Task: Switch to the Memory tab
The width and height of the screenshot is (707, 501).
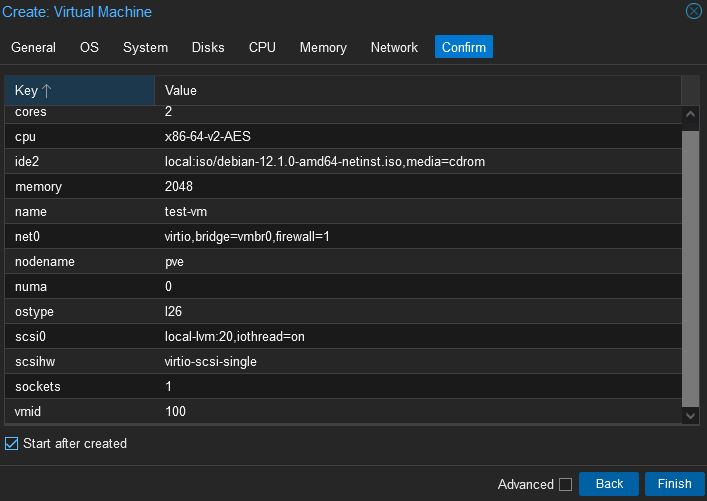Action: [323, 47]
